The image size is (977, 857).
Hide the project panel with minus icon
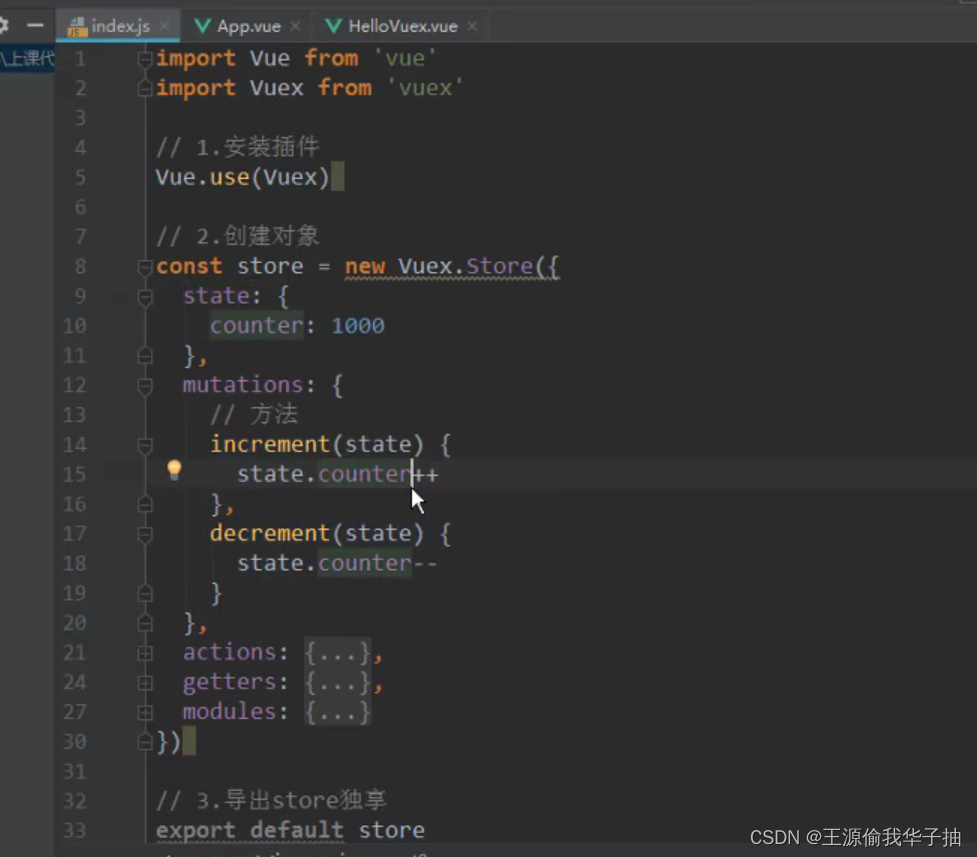pyautogui.click(x=36, y=26)
